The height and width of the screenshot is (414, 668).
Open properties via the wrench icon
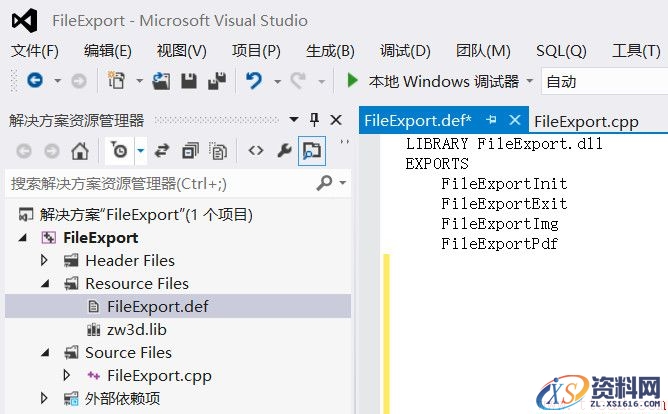(284, 151)
